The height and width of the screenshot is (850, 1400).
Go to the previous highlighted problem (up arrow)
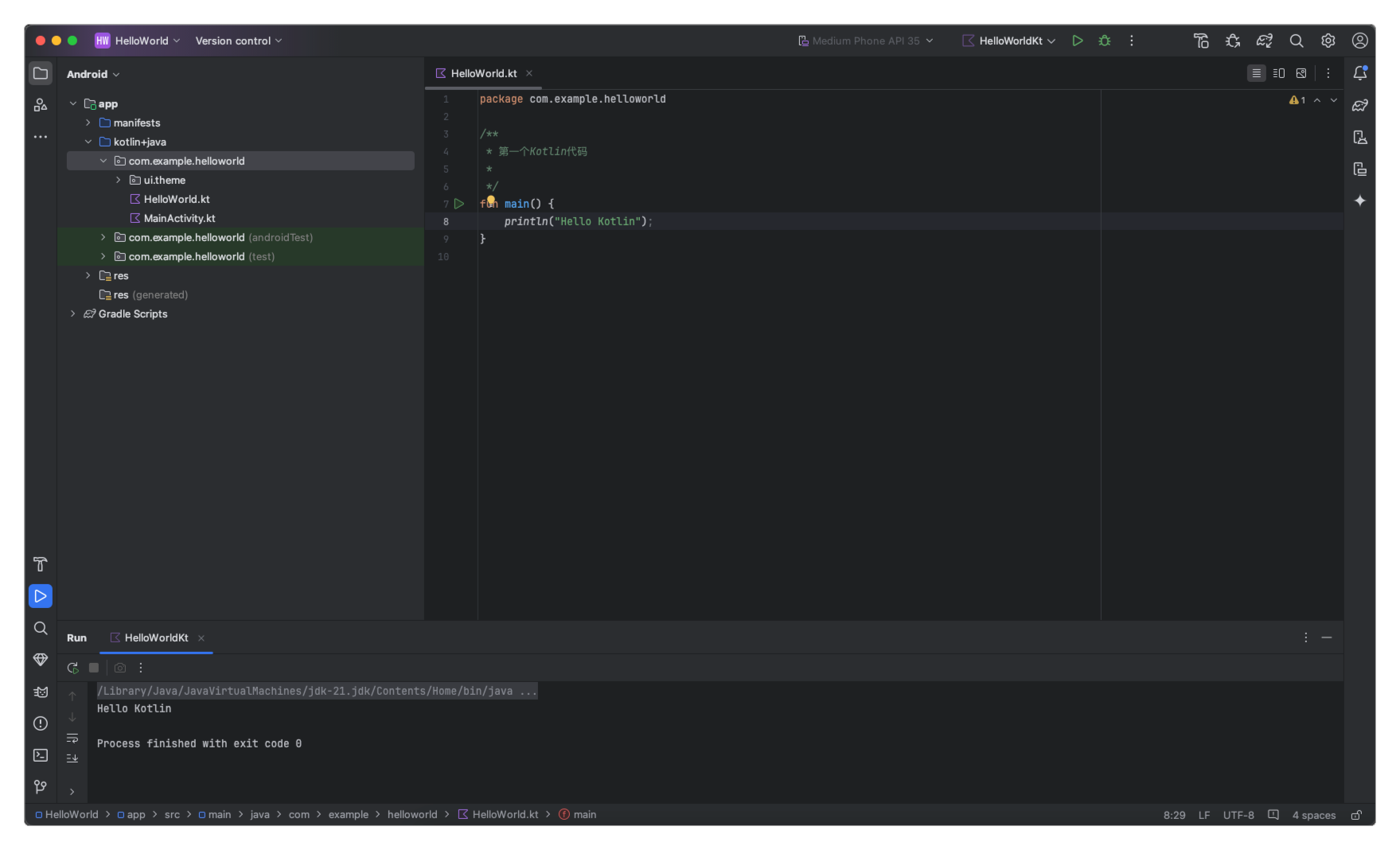[1317, 100]
